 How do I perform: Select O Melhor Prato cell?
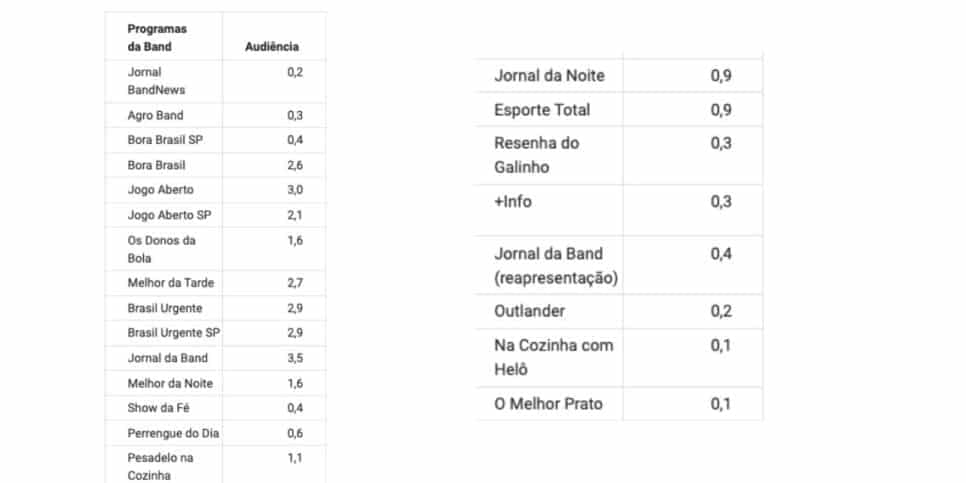tap(548, 404)
